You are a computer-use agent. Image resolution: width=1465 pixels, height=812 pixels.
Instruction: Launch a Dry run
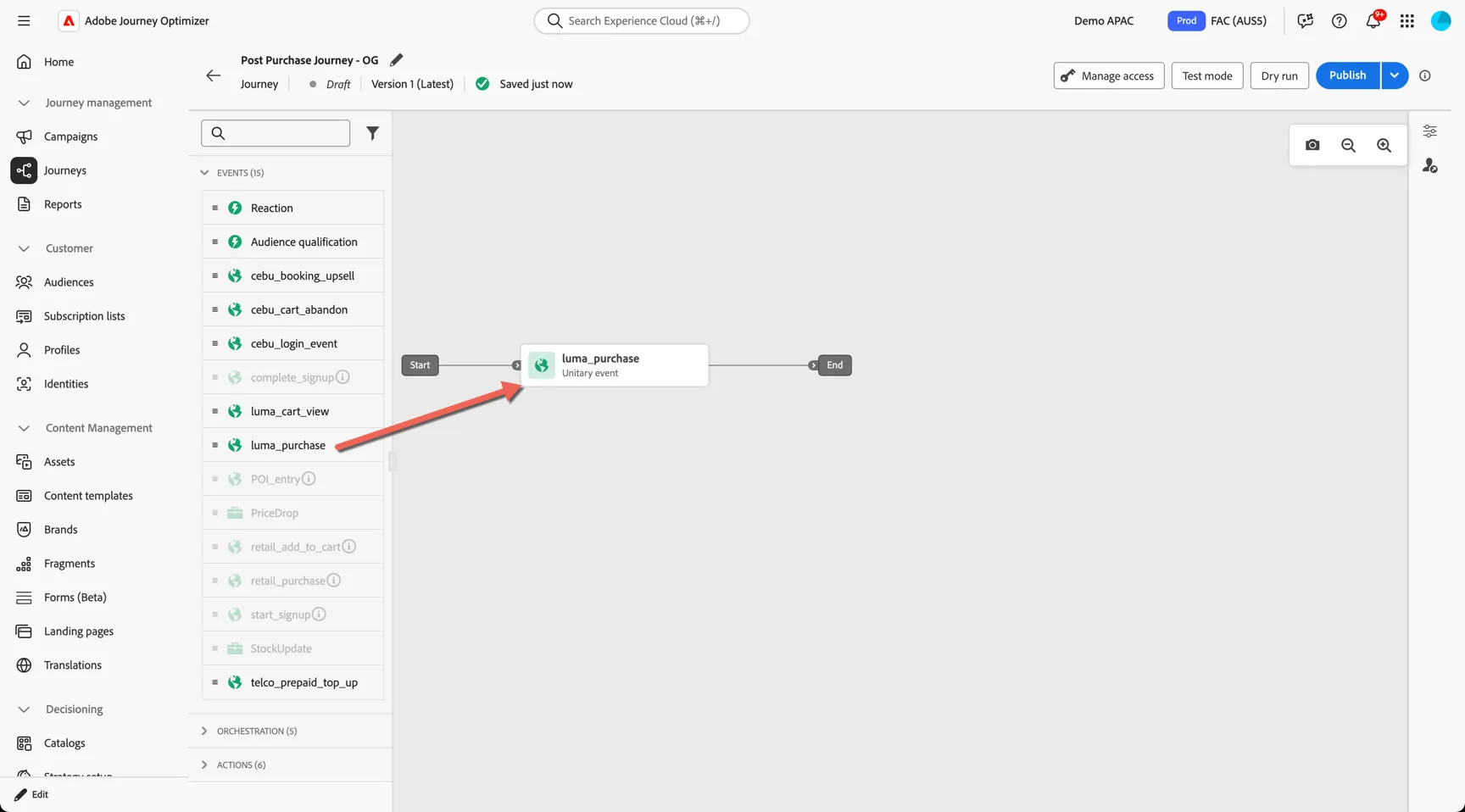(1279, 75)
